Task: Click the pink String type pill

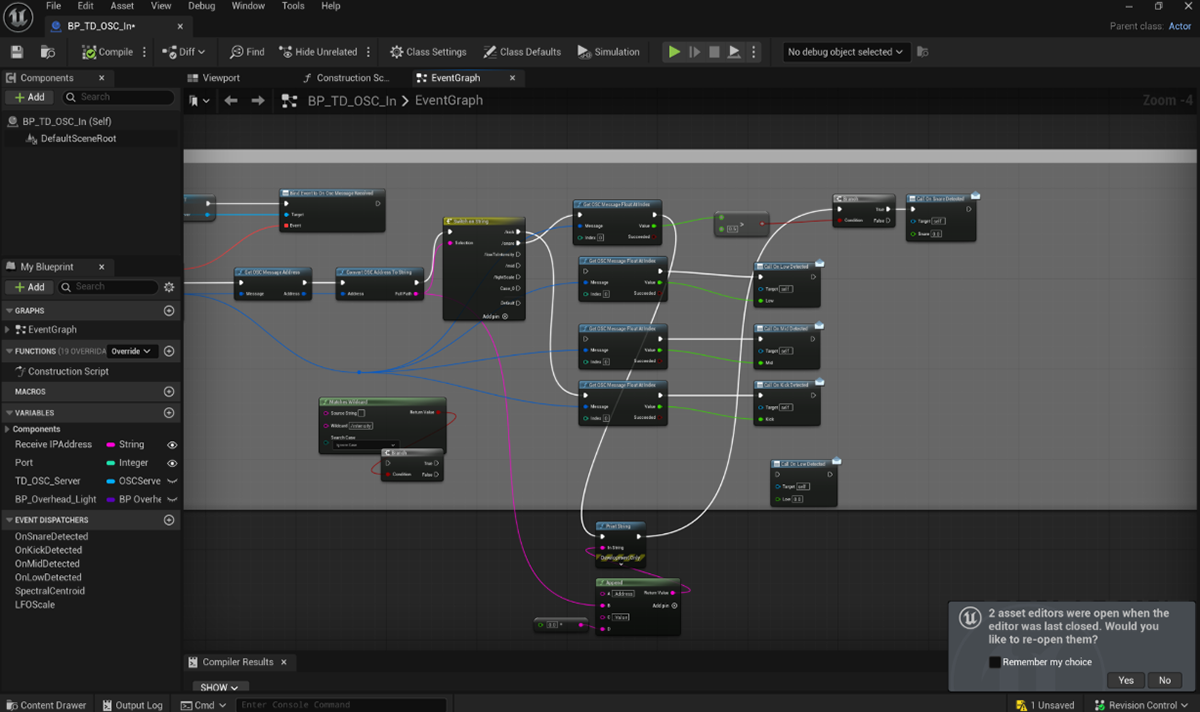Action: [110, 445]
